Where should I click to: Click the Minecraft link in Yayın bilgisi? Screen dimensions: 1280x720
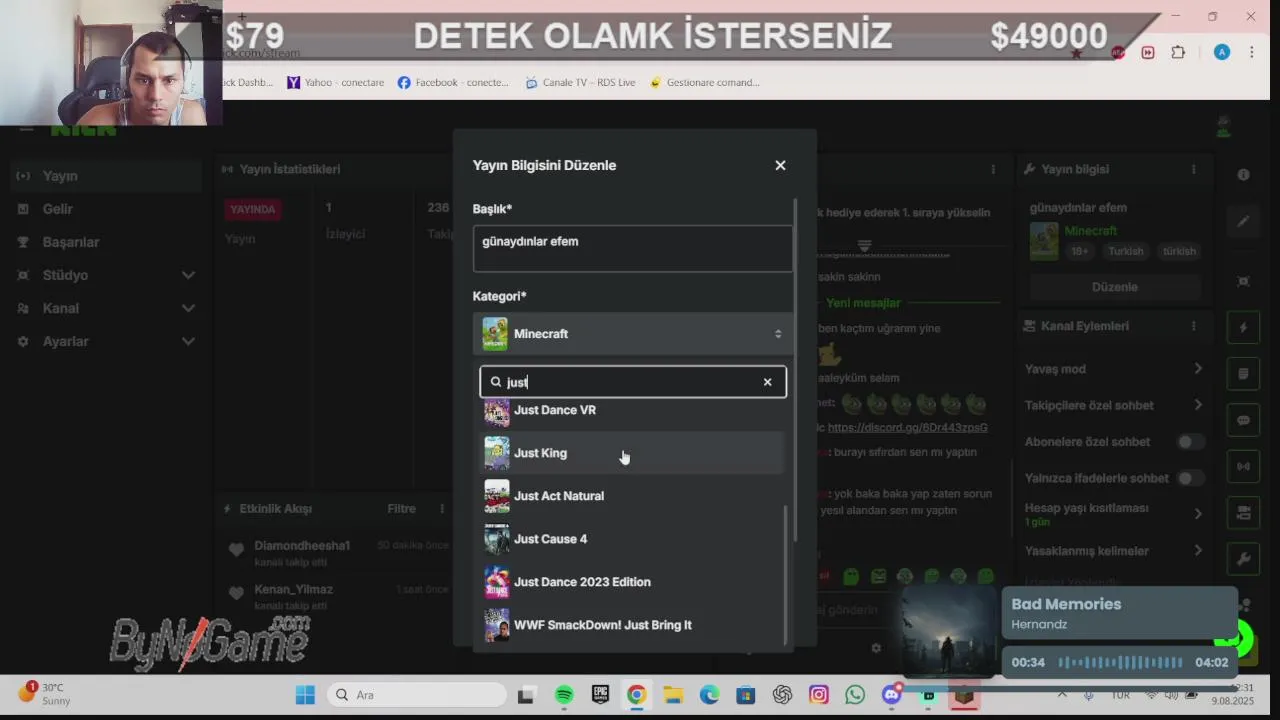pyautogui.click(x=1090, y=231)
